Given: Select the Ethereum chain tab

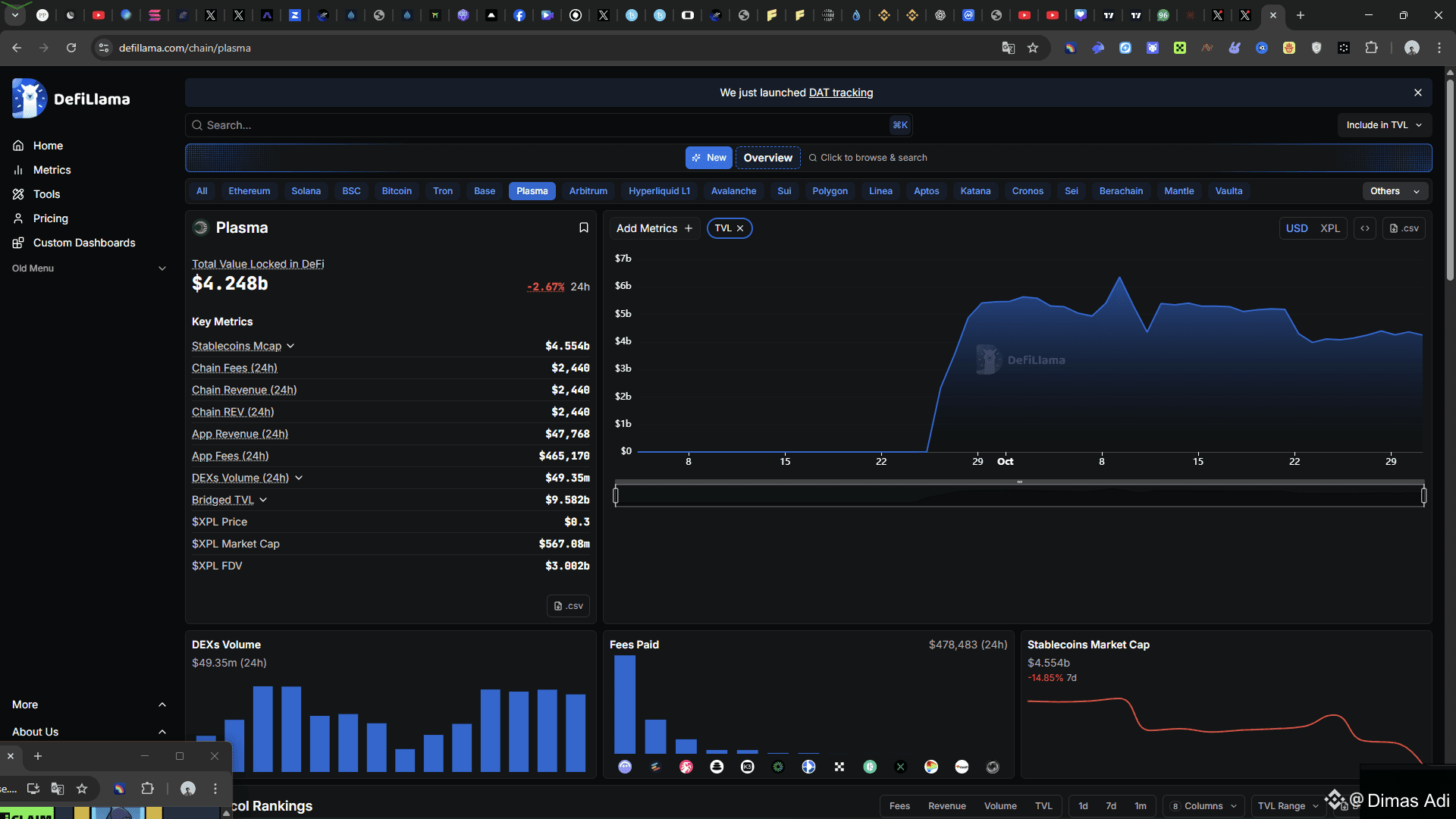Looking at the screenshot, I should pyautogui.click(x=249, y=191).
